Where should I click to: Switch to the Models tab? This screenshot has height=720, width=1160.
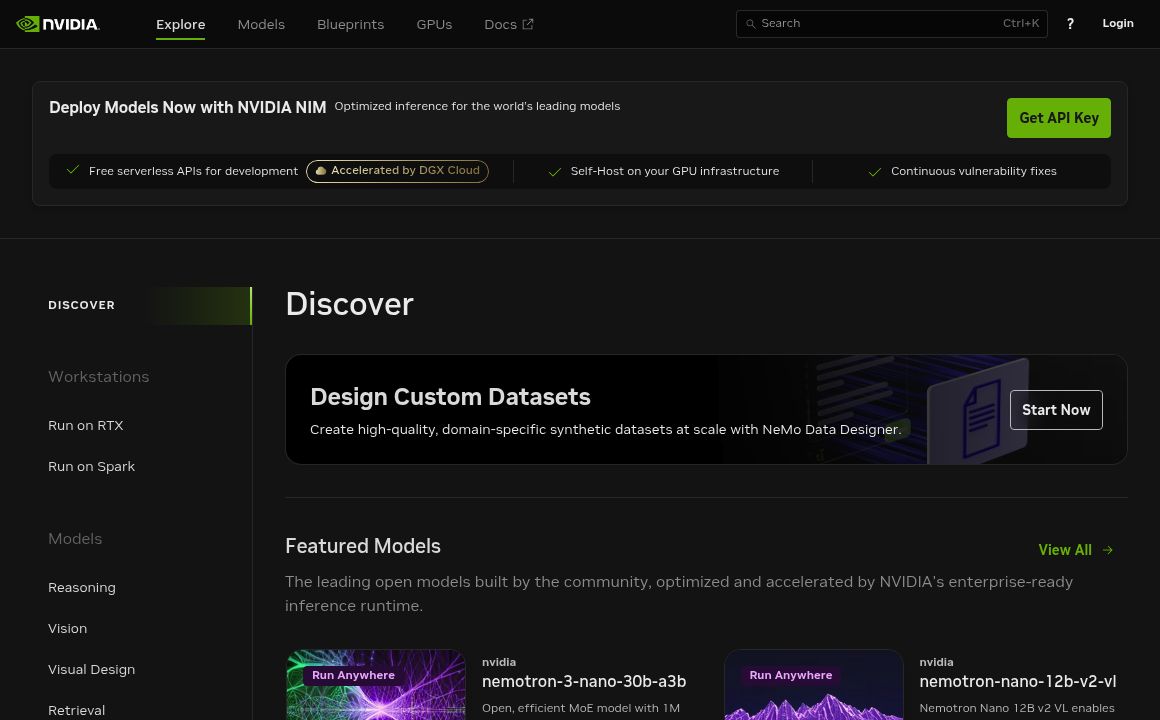click(x=261, y=24)
